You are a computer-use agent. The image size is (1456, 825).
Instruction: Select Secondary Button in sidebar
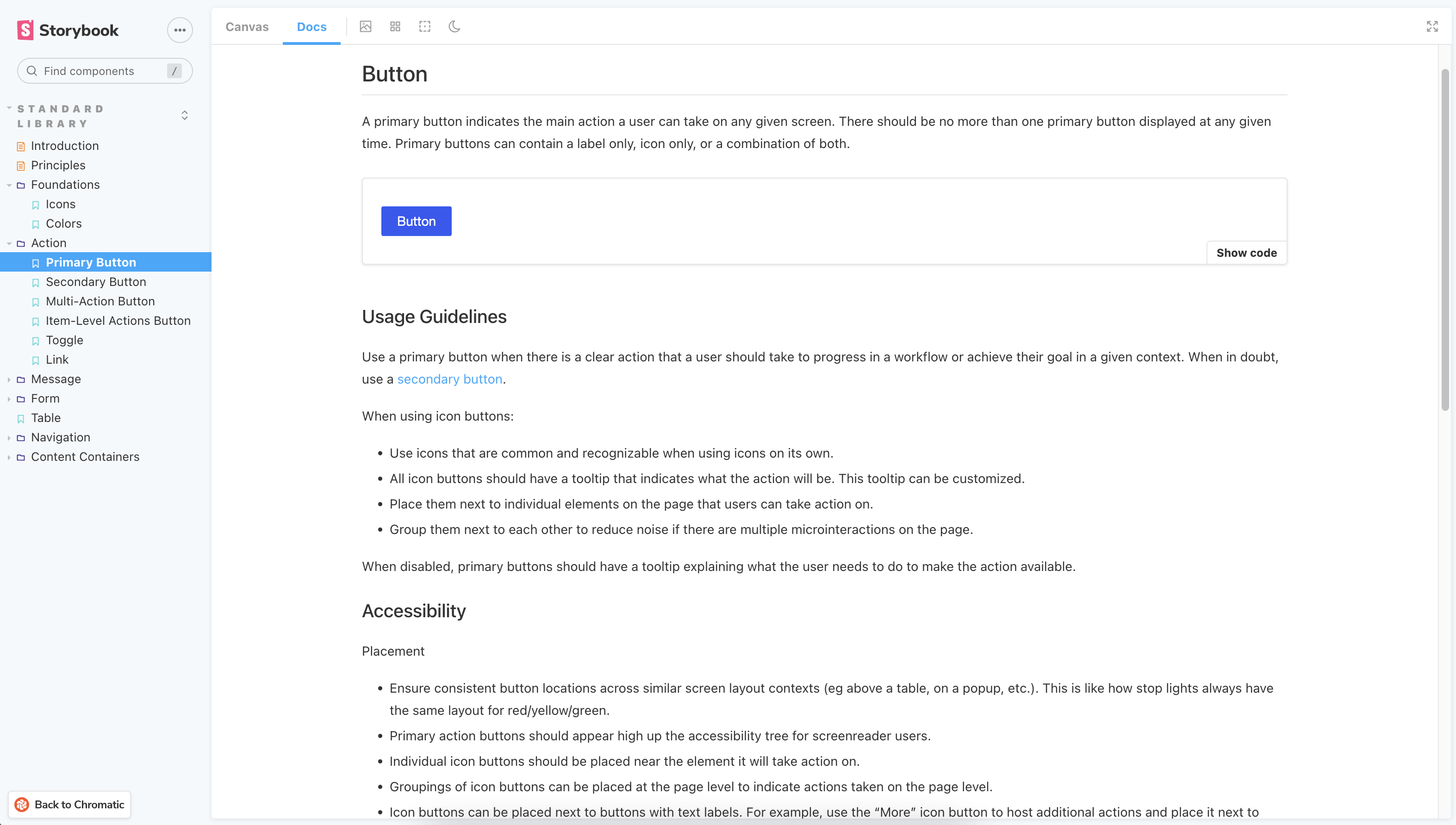(95, 281)
